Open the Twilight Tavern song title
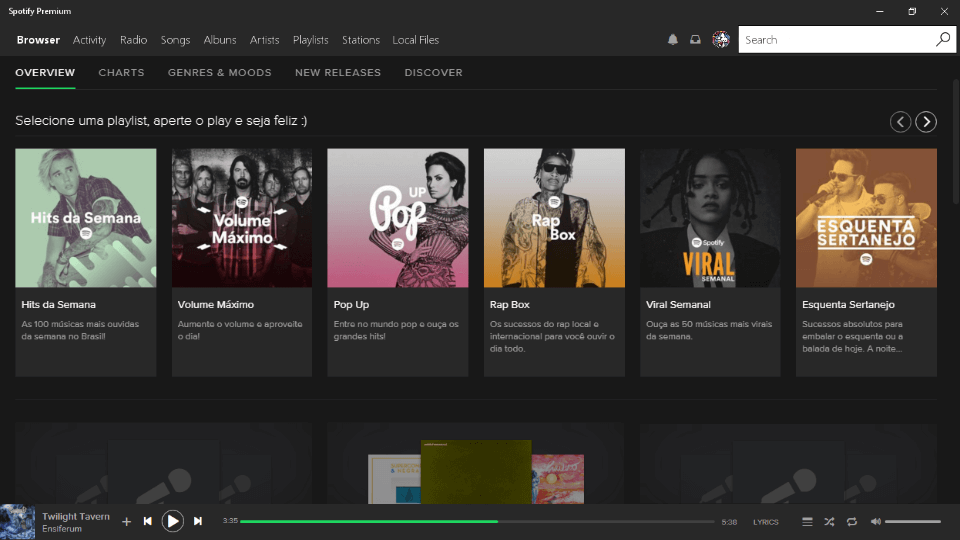 coord(76,517)
